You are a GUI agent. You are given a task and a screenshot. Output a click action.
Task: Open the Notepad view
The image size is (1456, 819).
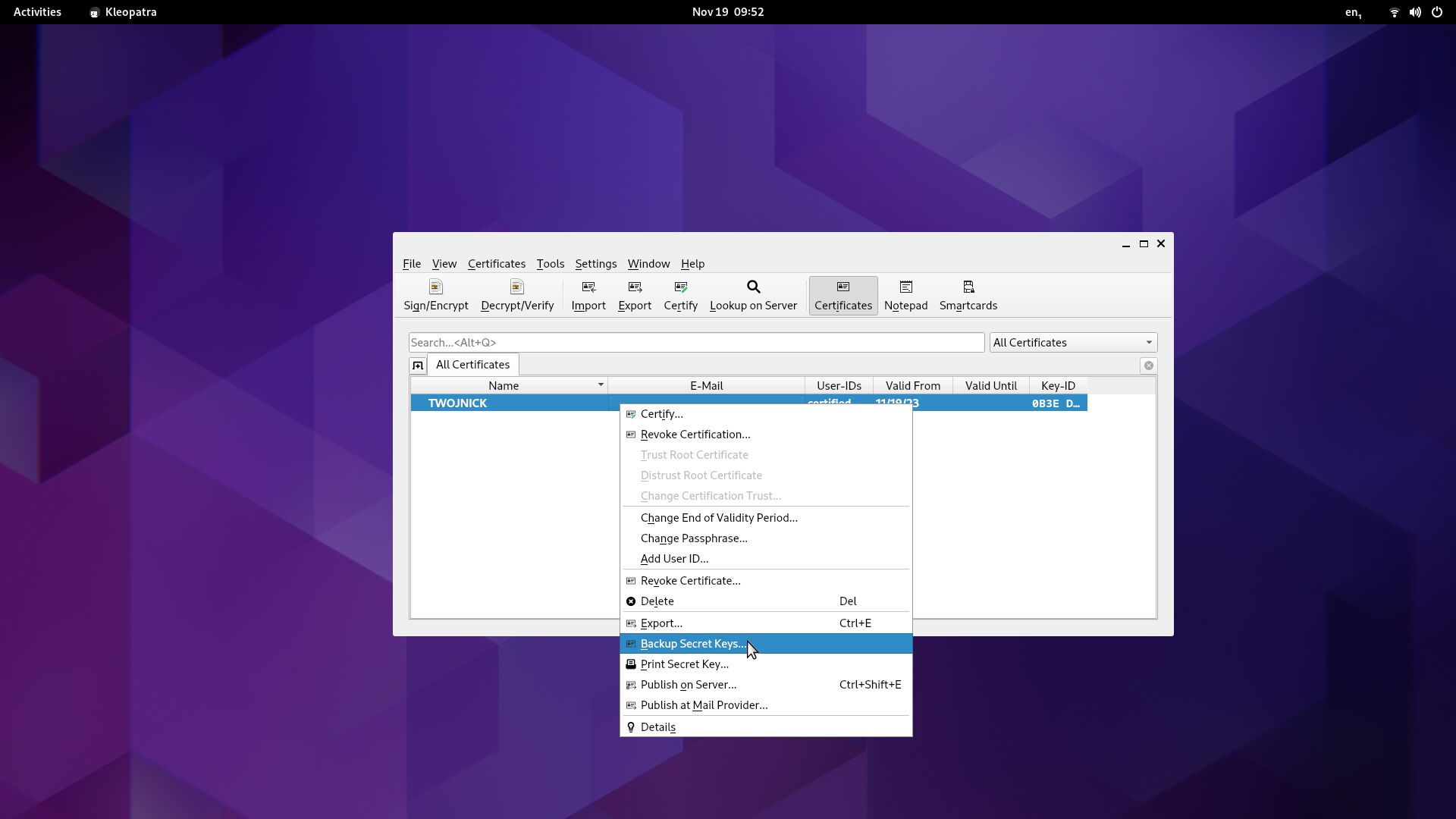coord(905,295)
